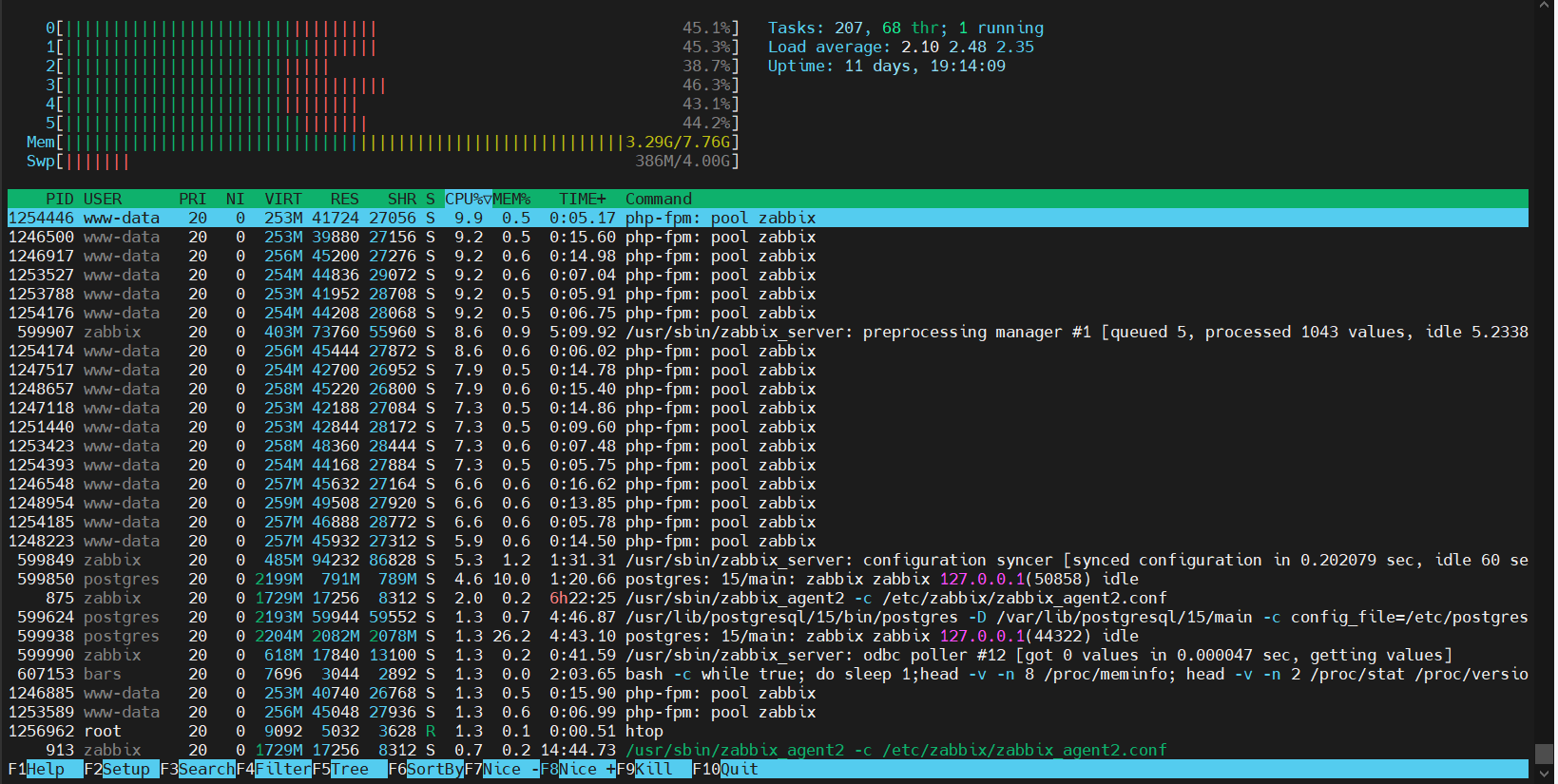Select process row PID 1247118
Screen dimensions: 1558x784
(768, 408)
